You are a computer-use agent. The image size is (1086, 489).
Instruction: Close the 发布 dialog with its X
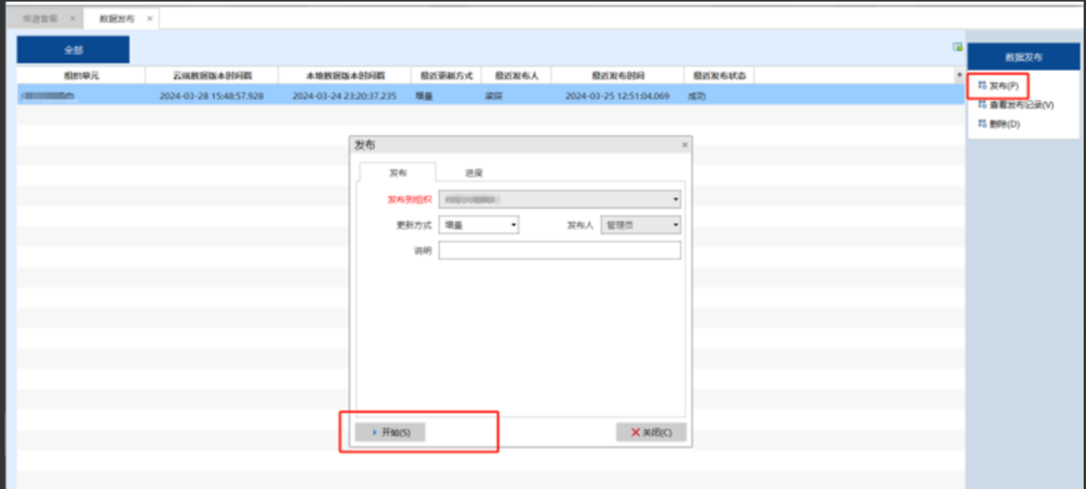click(684, 145)
